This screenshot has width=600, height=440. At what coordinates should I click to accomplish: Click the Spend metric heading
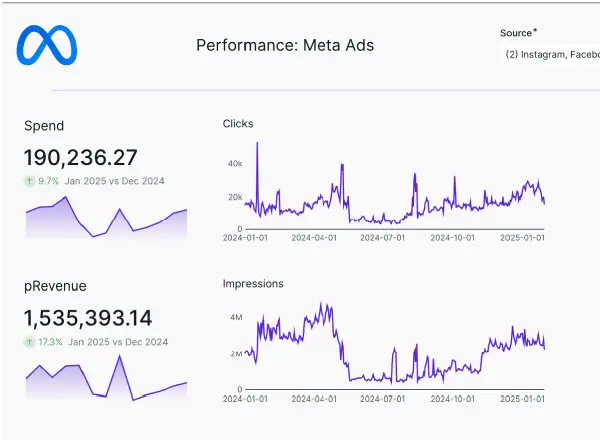44,126
